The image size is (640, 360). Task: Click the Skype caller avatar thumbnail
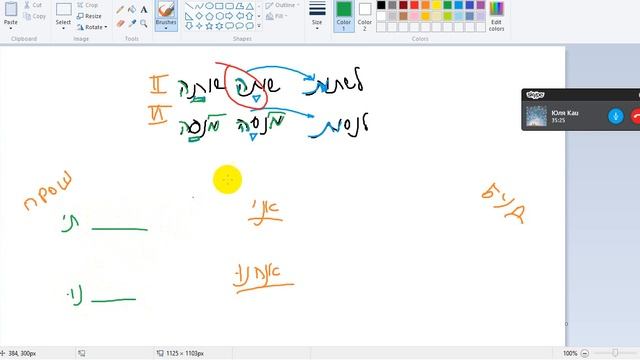pos(536,116)
